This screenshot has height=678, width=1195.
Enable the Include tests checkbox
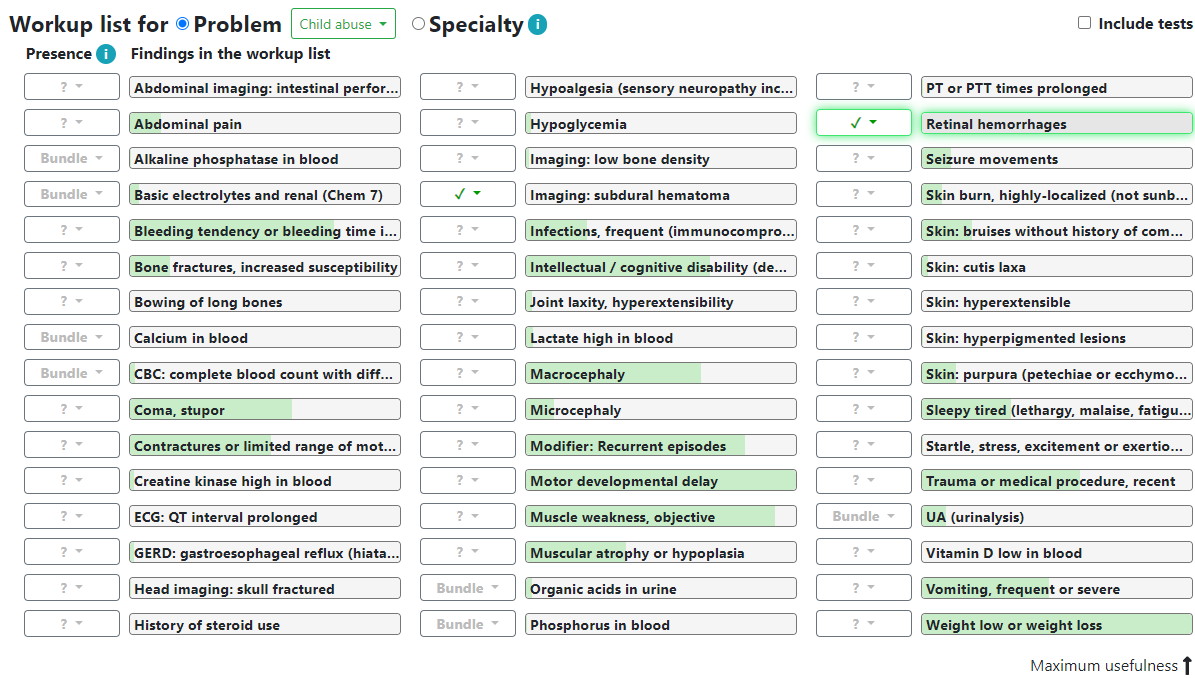pos(1084,23)
